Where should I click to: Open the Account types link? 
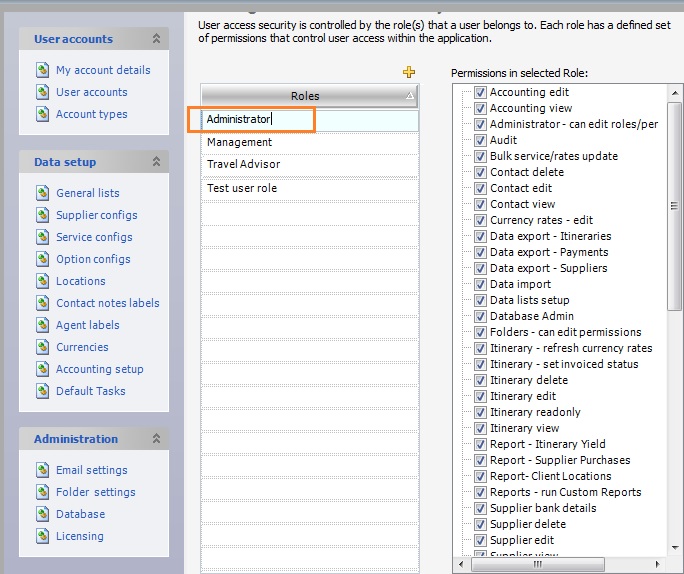(x=91, y=114)
